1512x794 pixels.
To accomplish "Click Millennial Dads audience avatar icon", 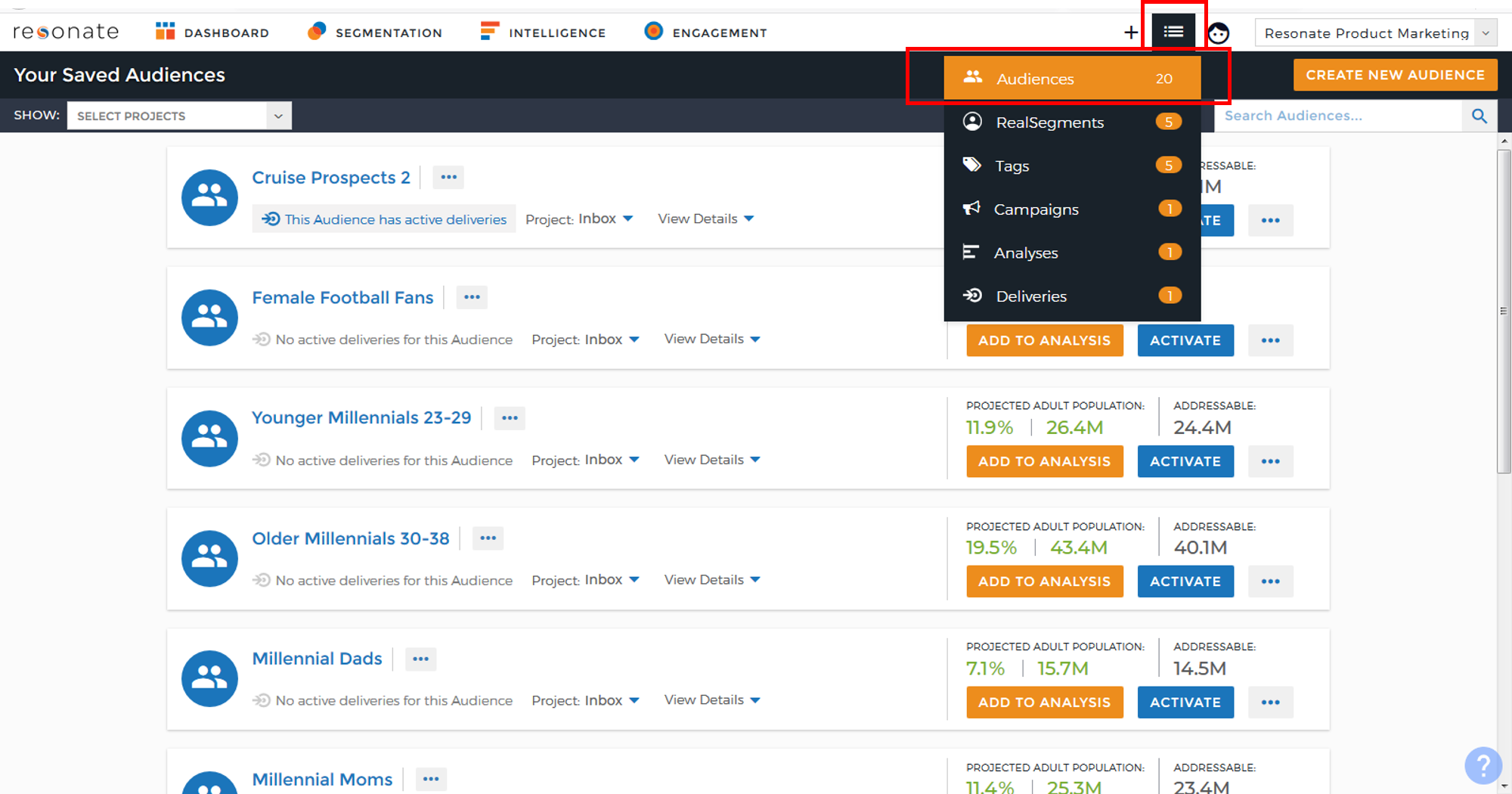I will (209, 679).
